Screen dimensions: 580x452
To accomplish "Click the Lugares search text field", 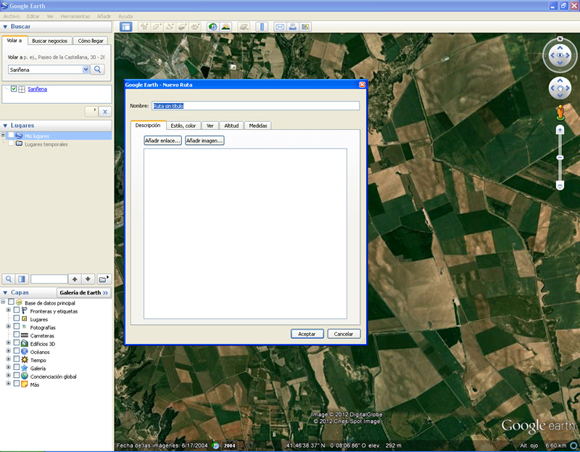I will 49,279.
